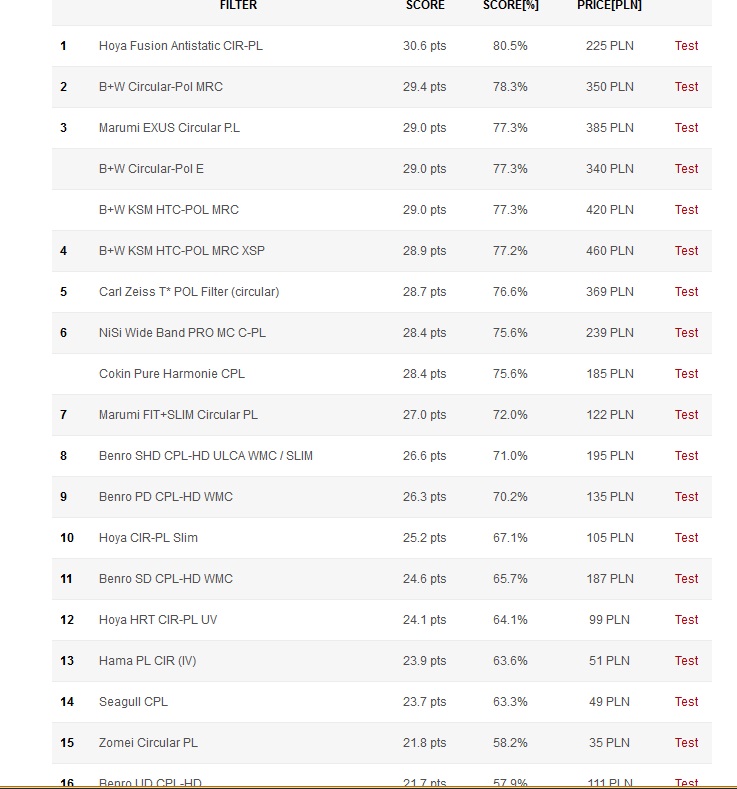Viewport: 737px width, 789px height.
Task: Click Test link for Benro SD CPL-HD WMC
Action: point(686,579)
